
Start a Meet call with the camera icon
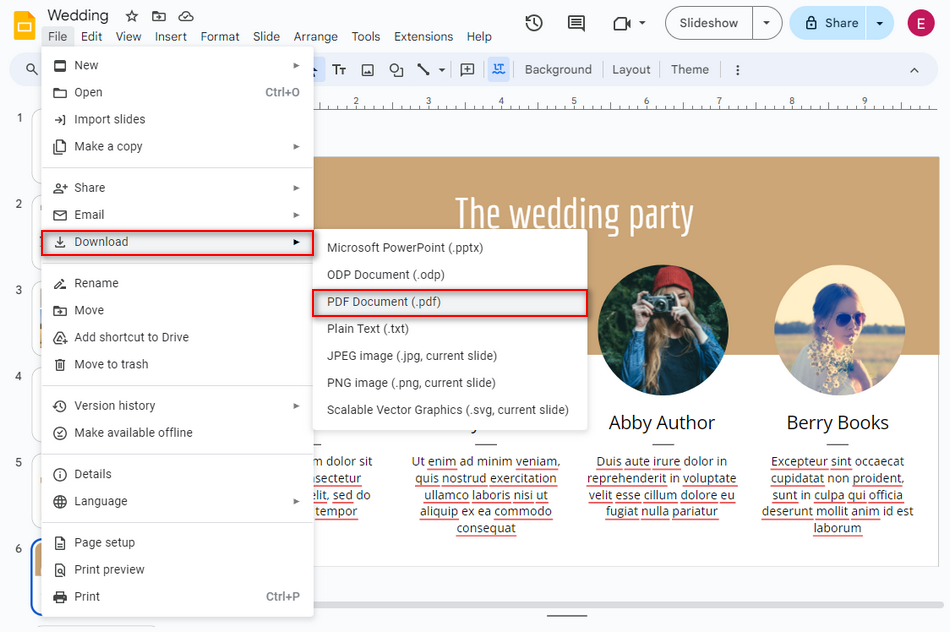(x=620, y=22)
